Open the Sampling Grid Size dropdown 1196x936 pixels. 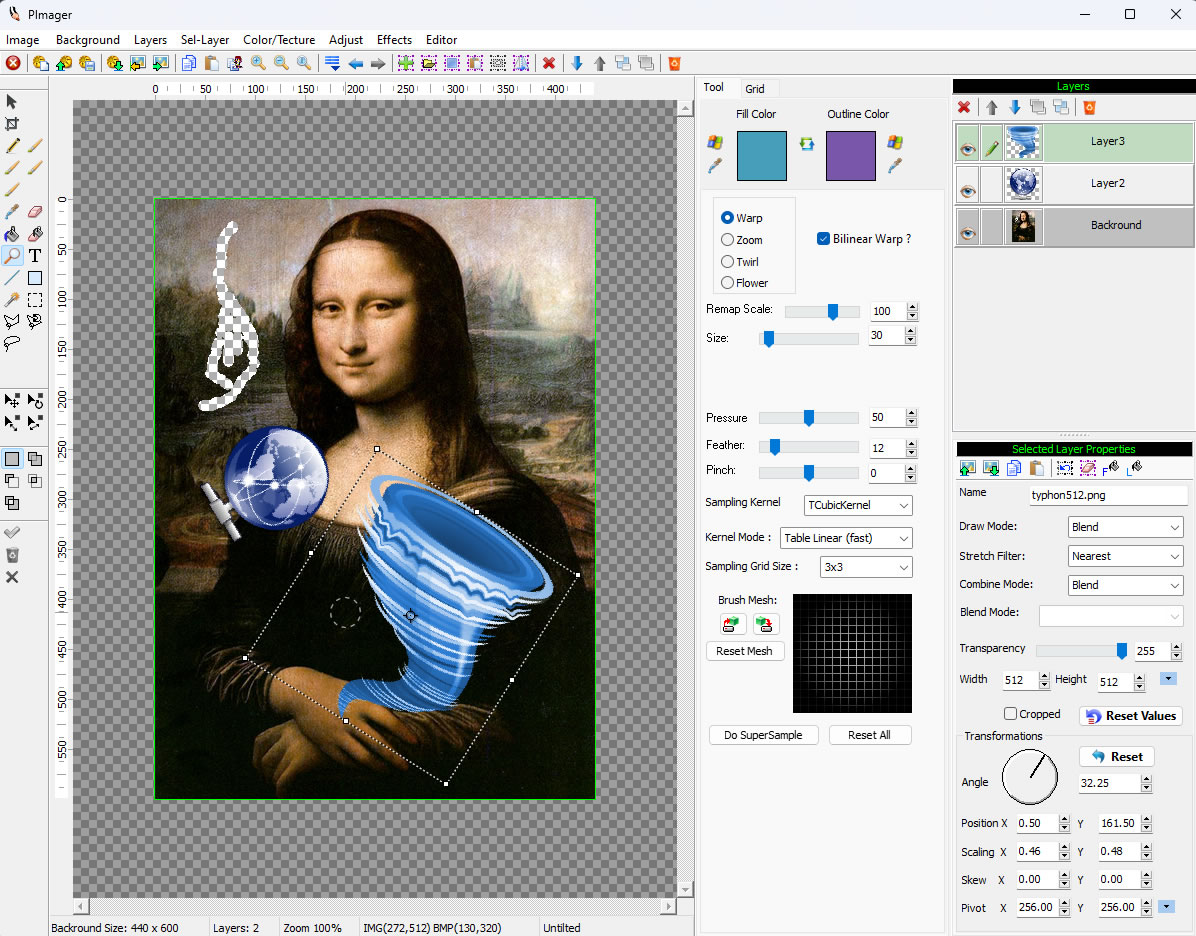coord(866,567)
